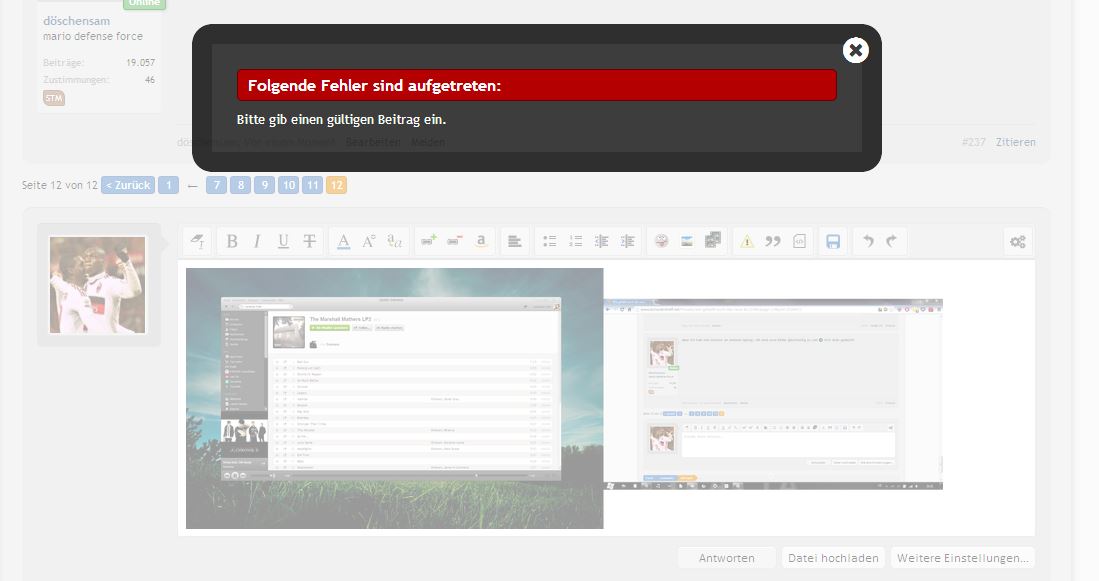Remove link with the unlink icon
The height and width of the screenshot is (581, 1099).
454,241
